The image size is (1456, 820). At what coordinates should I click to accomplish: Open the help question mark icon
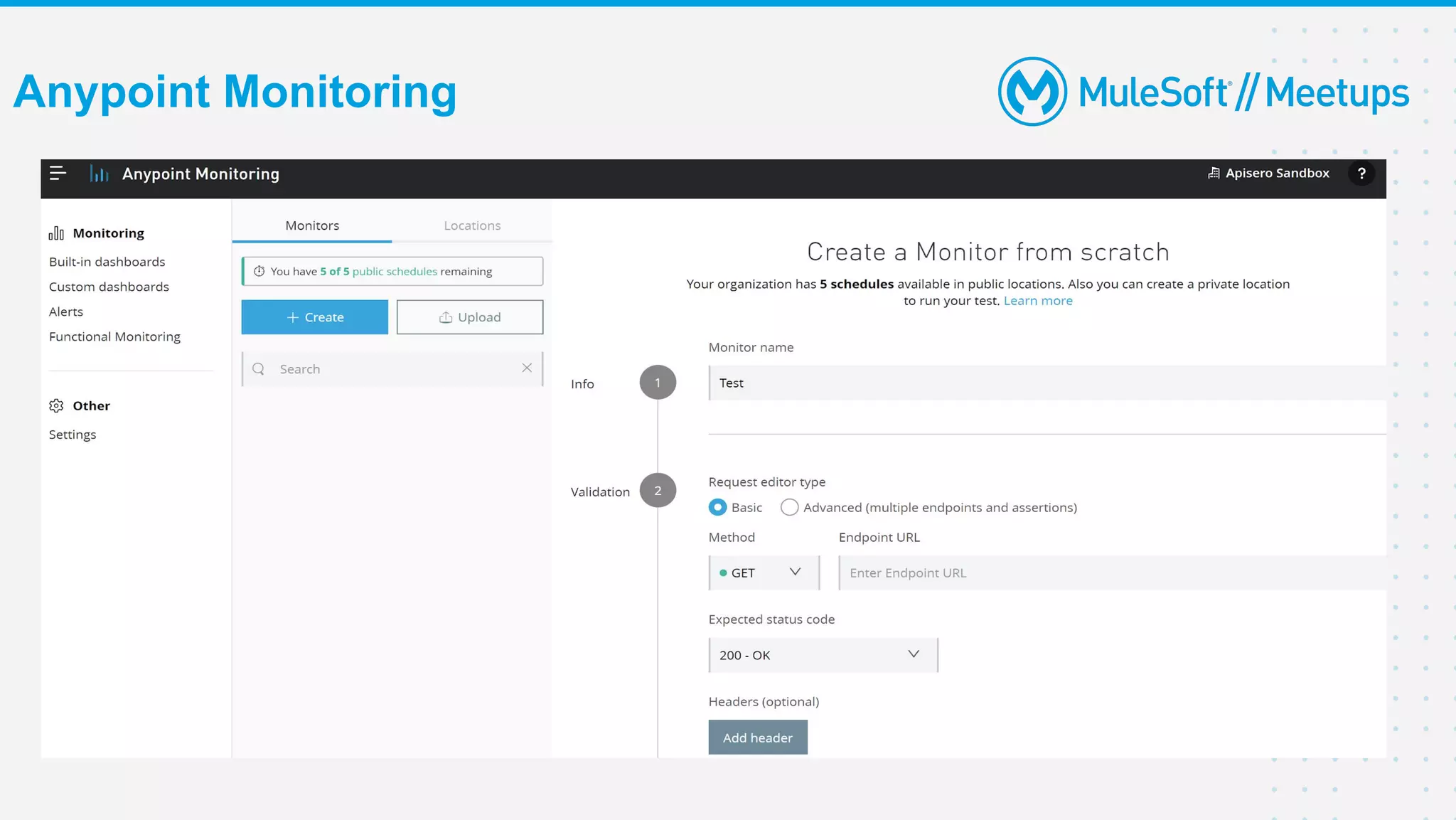[1361, 174]
